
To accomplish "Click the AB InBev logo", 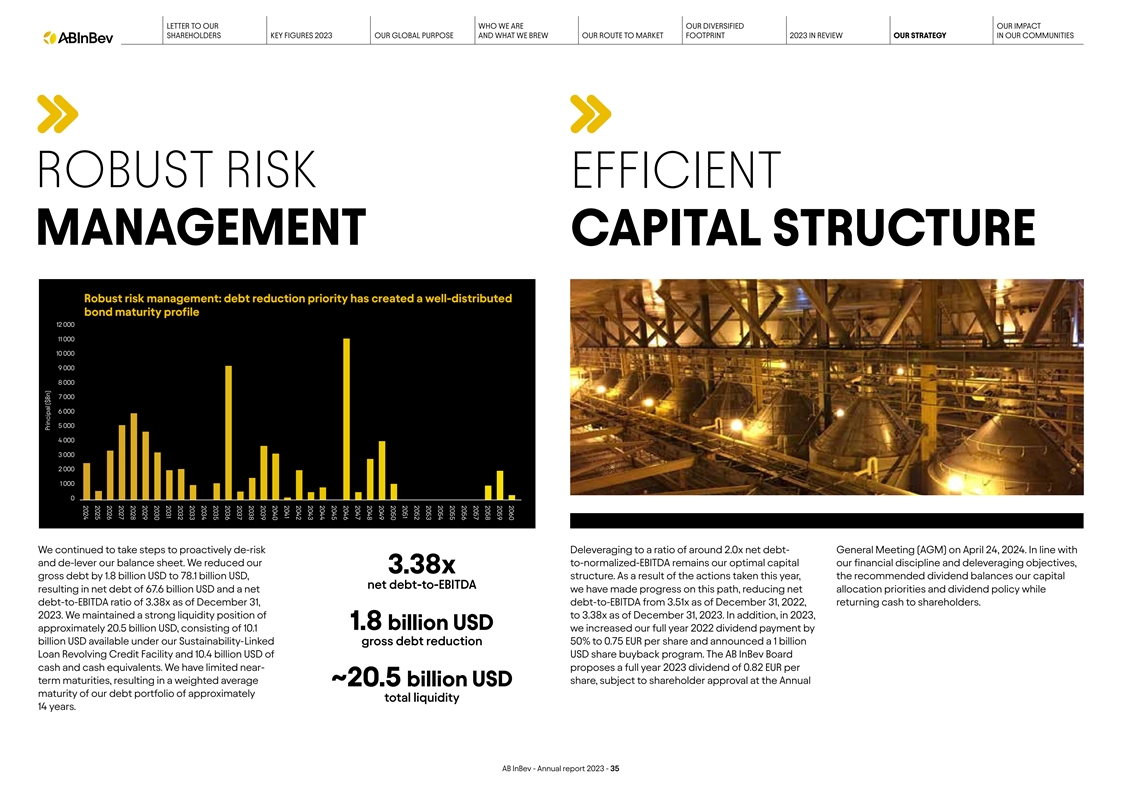I will click(78, 37).
